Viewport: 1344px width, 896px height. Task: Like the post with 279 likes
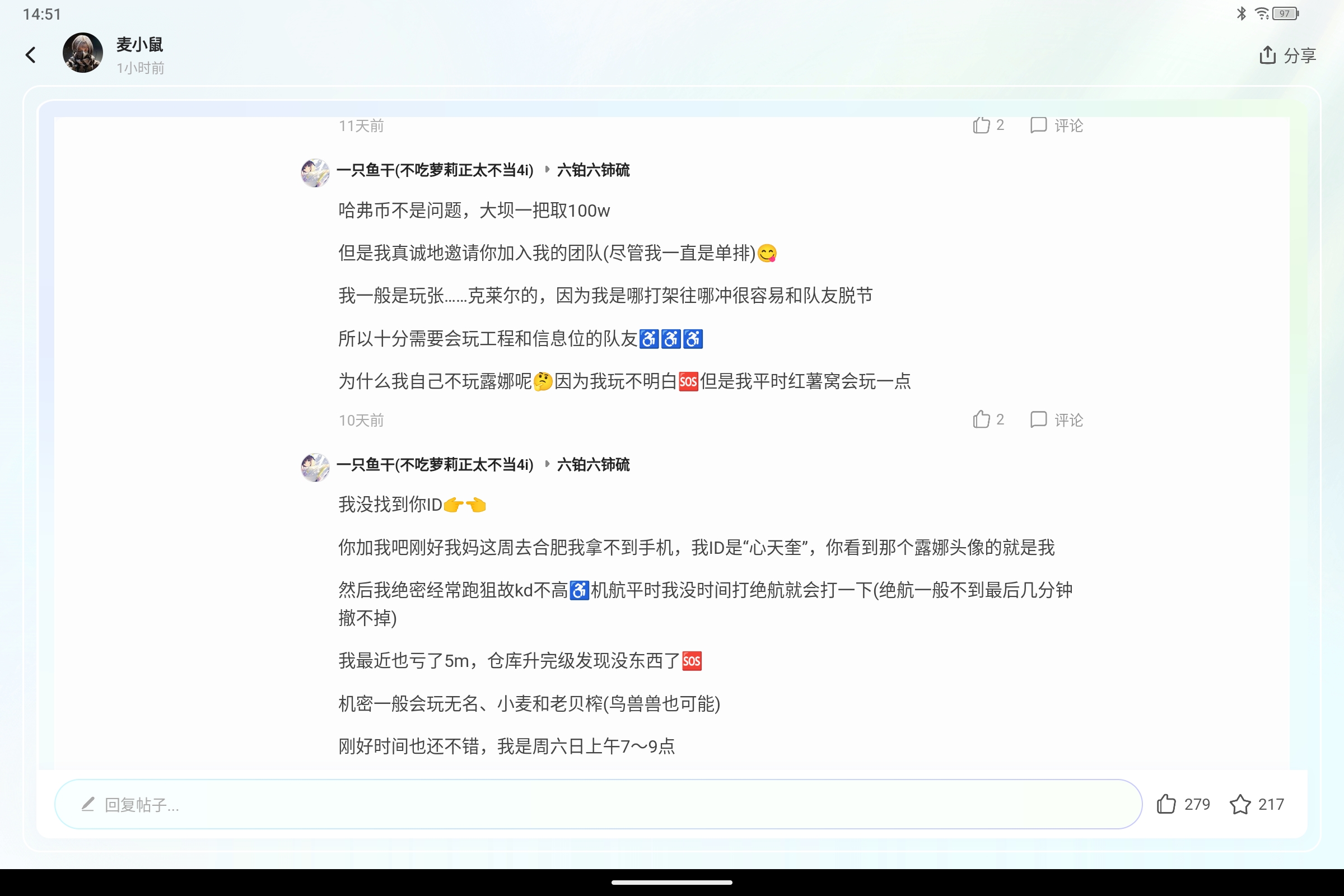(x=1166, y=804)
